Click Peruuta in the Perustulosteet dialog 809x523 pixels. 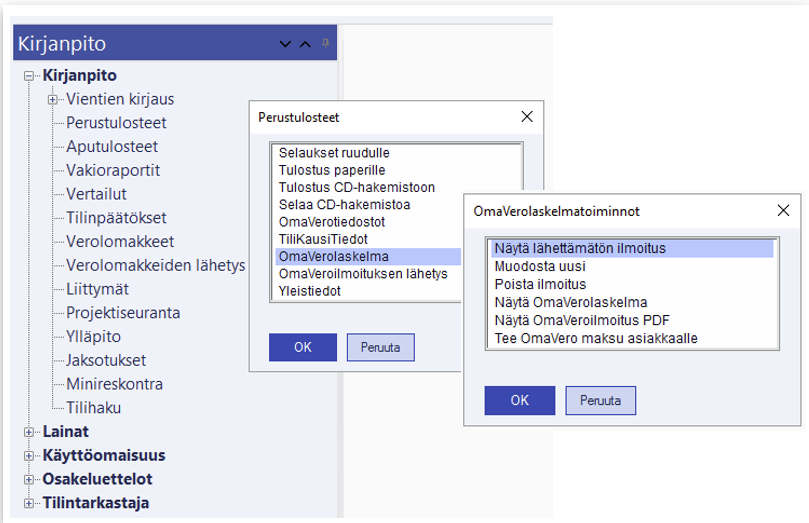380,347
